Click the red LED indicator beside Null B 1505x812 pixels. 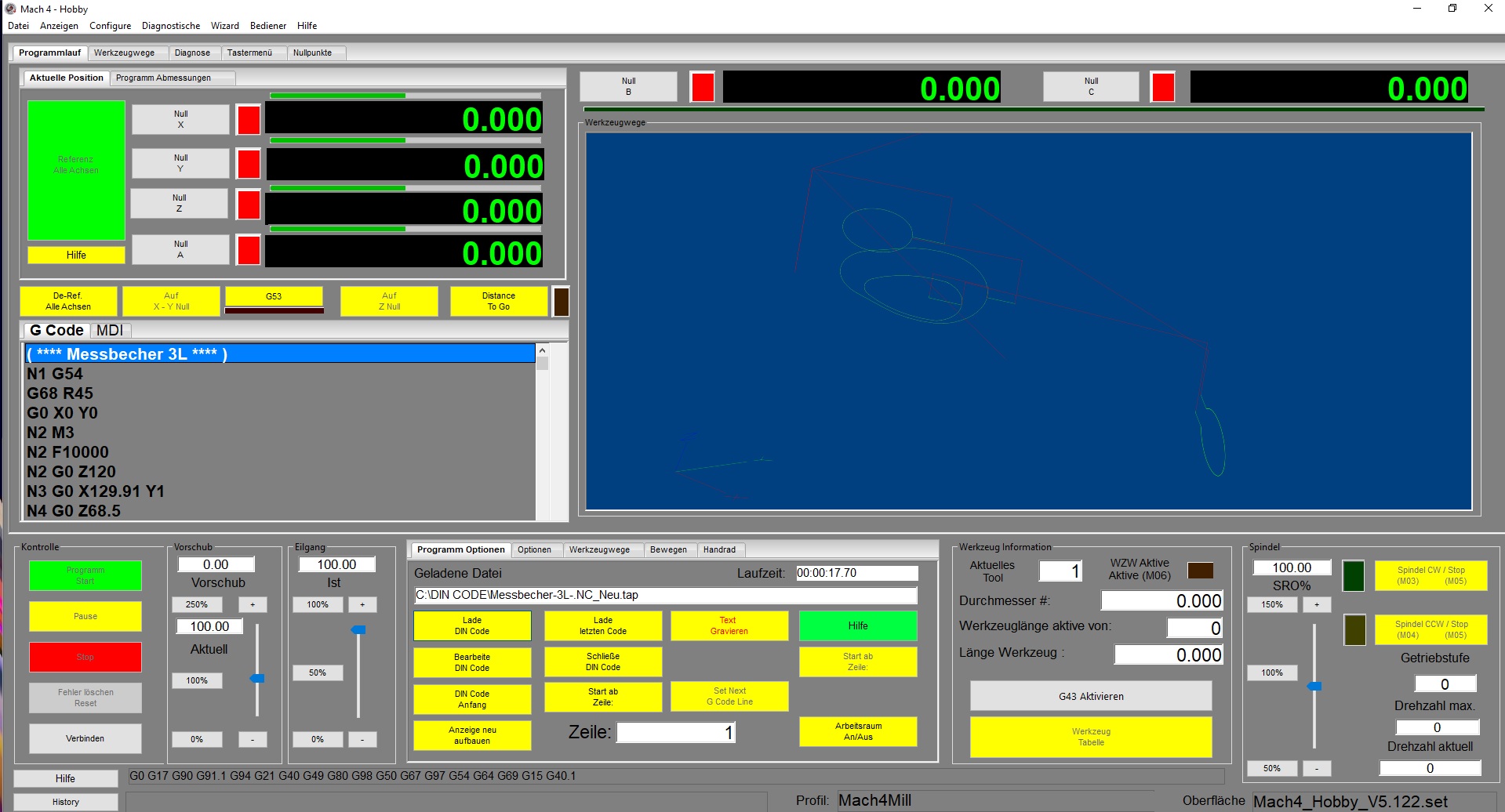point(703,87)
